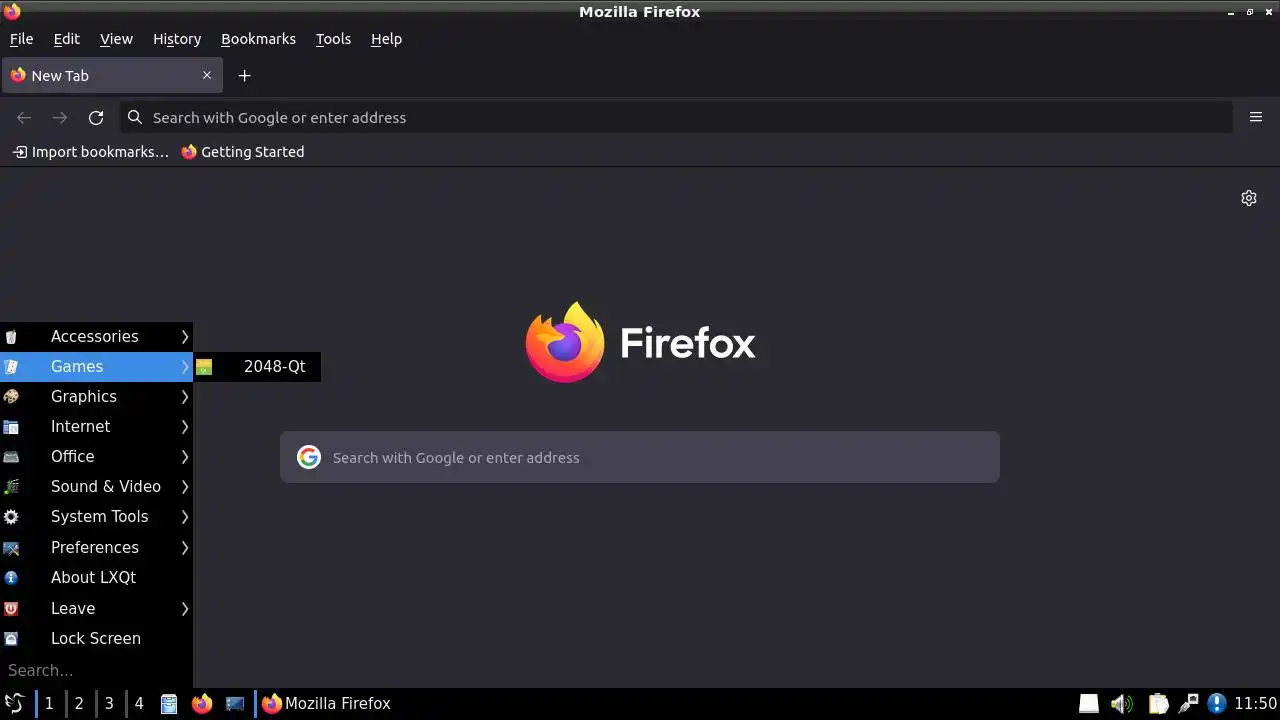Launch 2048-Qt from Games submenu
Image resolution: width=1280 pixels, height=720 pixels.
257,367
